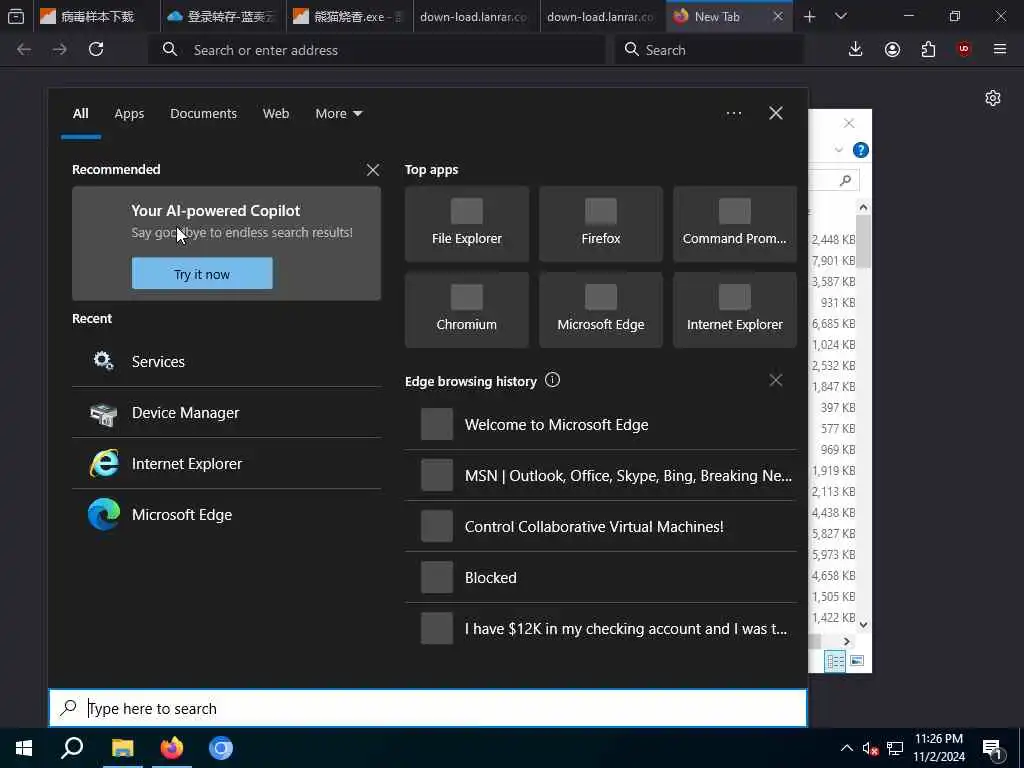Click the Firefox Search box
Screen dimensions: 1024x768
pos(709,50)
